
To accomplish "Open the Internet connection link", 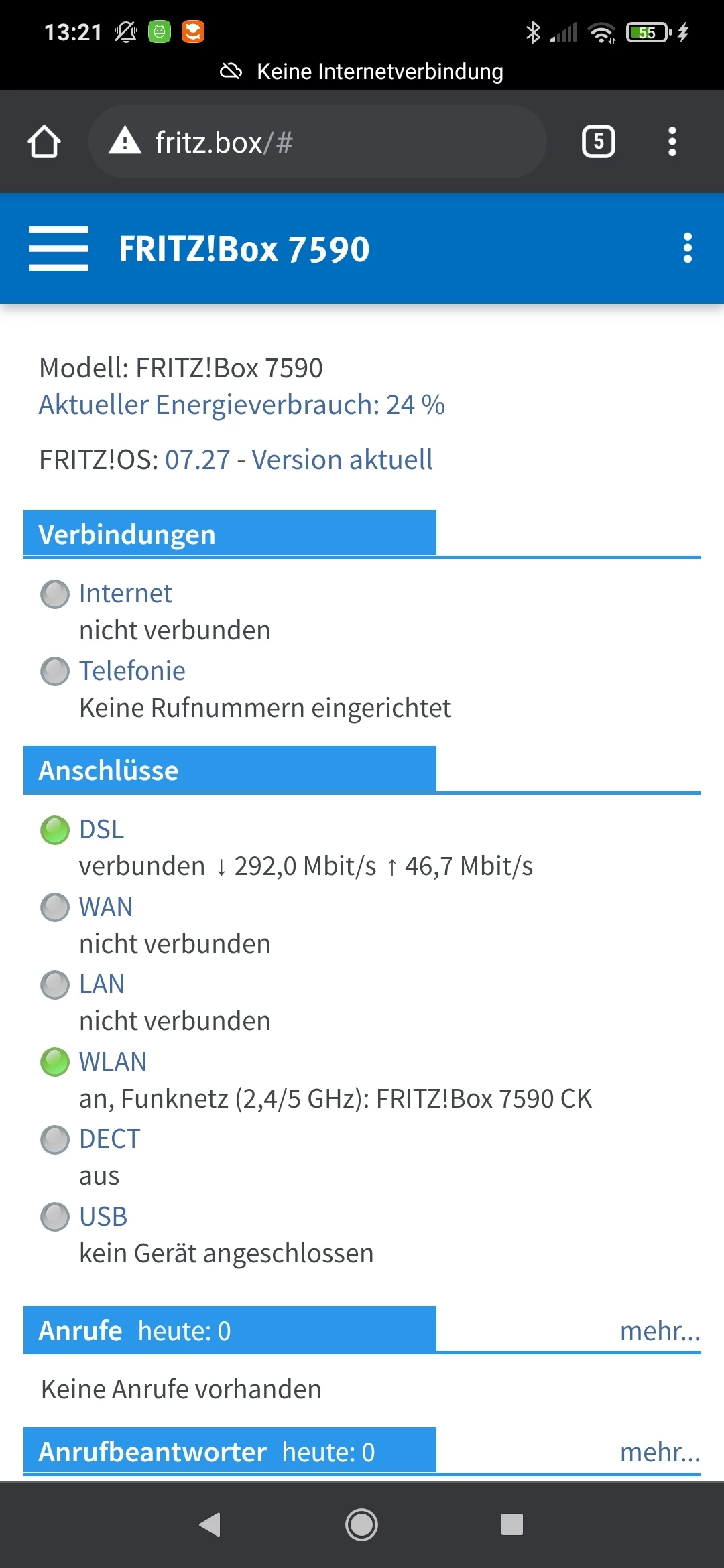I will click(x=125, y=594).
